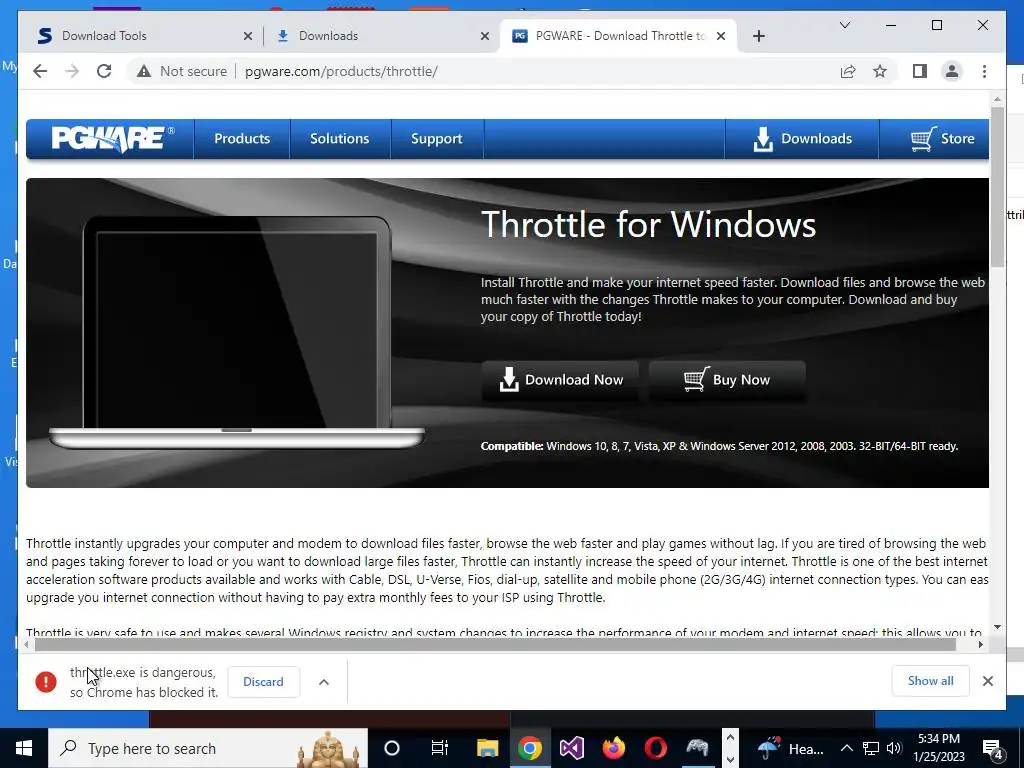Open a new browser tab

pos(758,36)
